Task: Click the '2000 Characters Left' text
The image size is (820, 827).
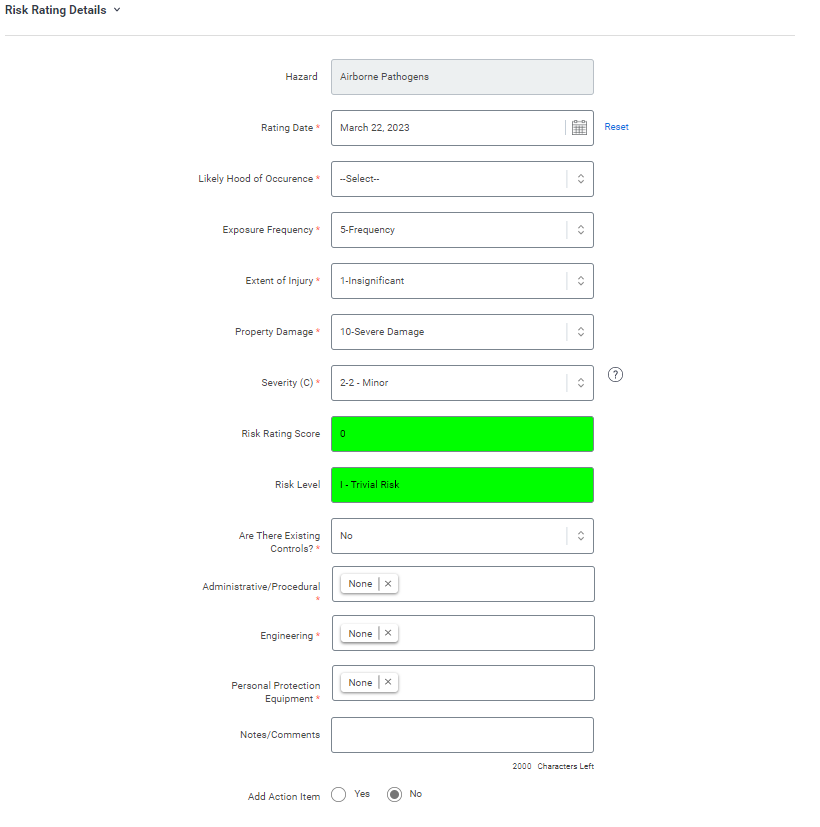Action: coord(553,766)
